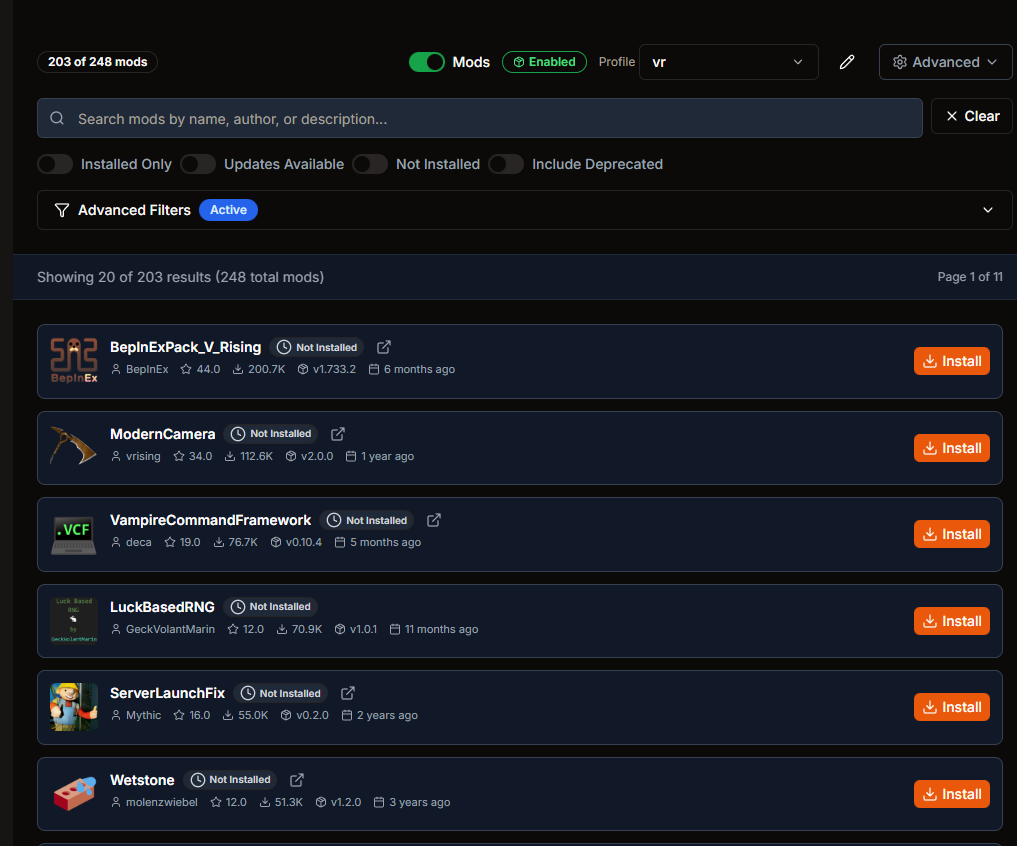The image size is (1017, 846).
Task: Expand the Advanced dropdown menu
Action: click(945, 61)
